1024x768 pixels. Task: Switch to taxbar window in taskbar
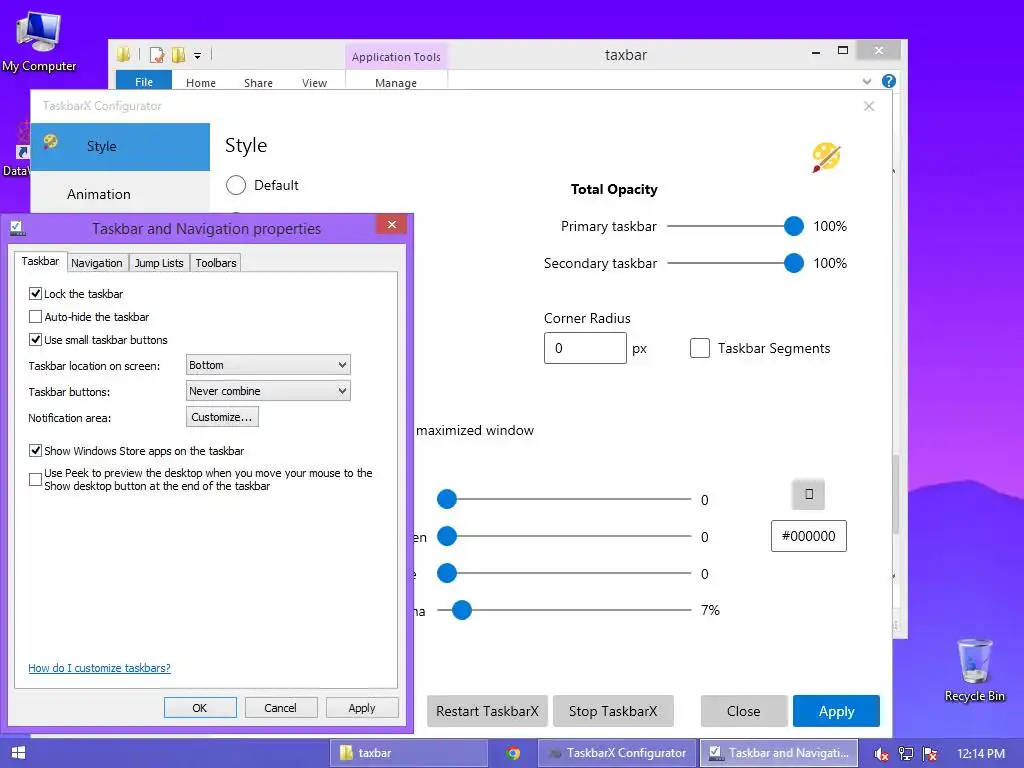click(x=409, y=753)
